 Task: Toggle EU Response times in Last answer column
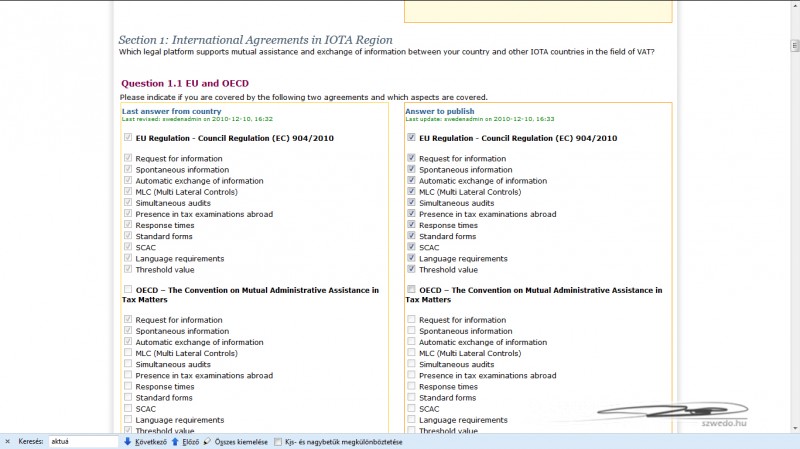click(128, 225)
